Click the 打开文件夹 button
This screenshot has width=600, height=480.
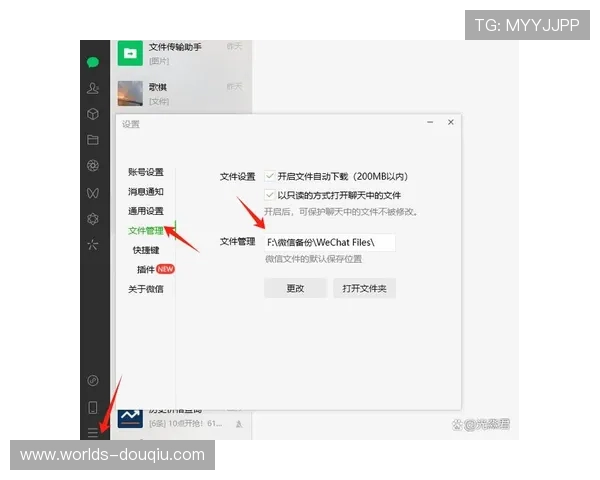tap(364, 288)
